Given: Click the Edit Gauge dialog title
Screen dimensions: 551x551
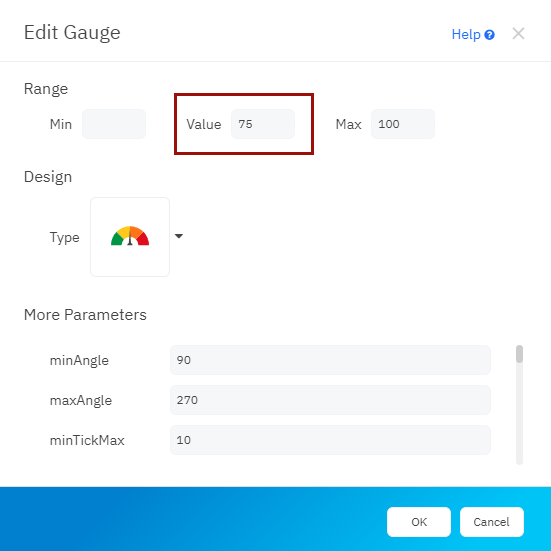Looking at the screenshot, I should [x=72, y=33].
